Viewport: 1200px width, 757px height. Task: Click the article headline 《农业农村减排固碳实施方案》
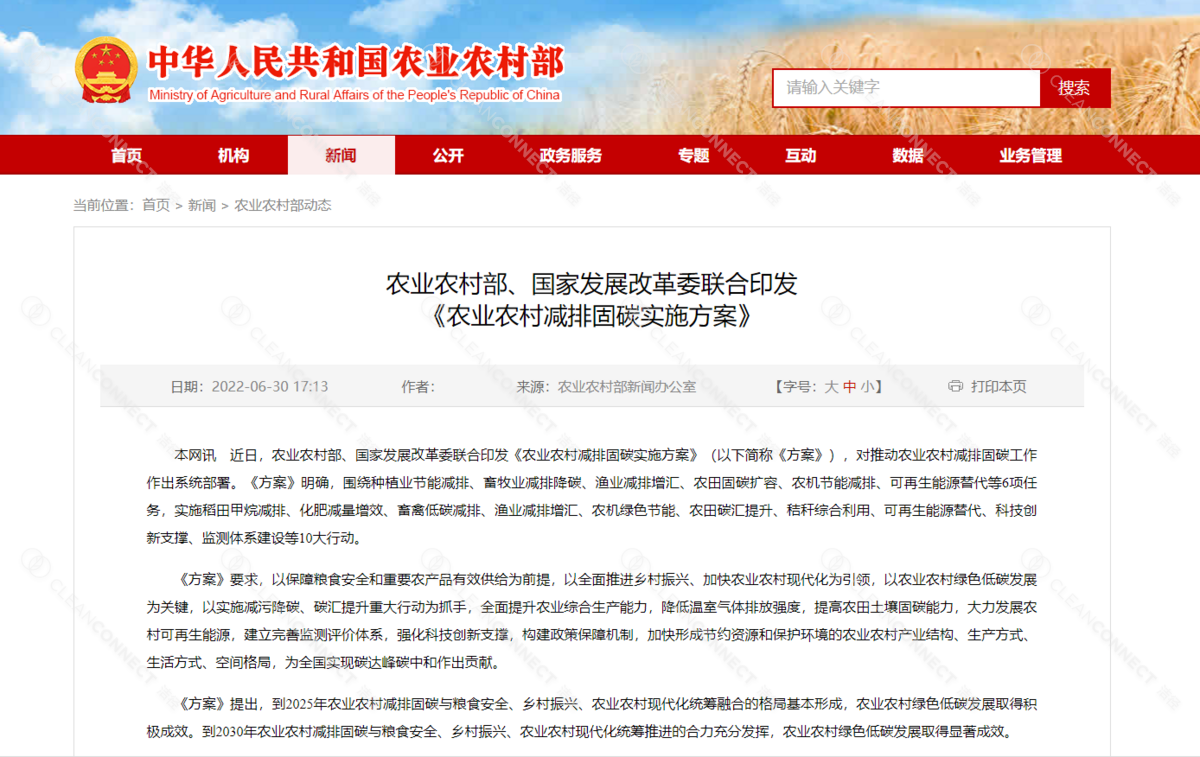point(592,317)
